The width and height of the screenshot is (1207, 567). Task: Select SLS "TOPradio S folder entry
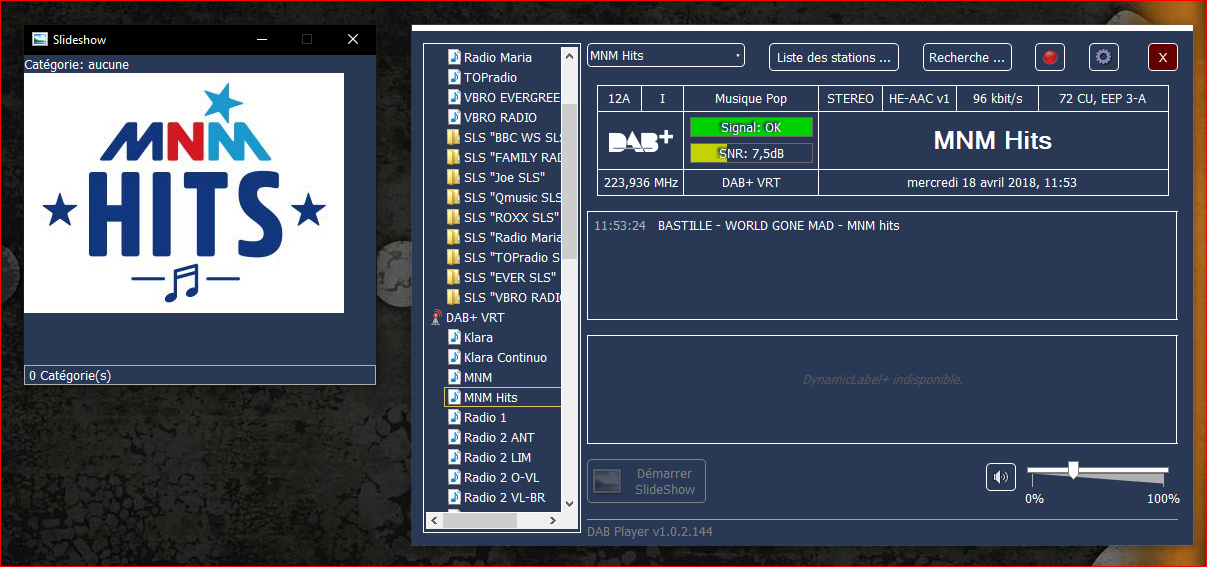[504, 257]
